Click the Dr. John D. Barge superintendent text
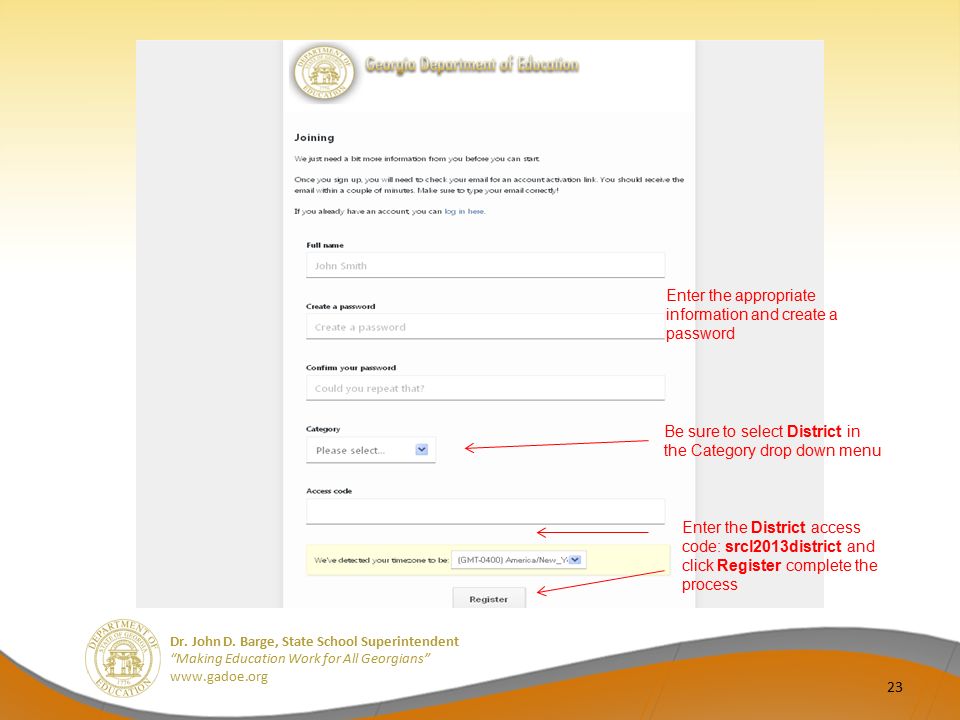Viewport: 960px width, 720px height. tap(314, 641)
